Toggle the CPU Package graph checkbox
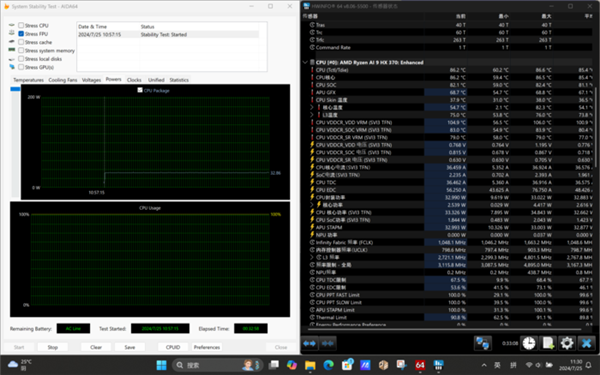Screen dimensions: 600x375 coord(140,90)
